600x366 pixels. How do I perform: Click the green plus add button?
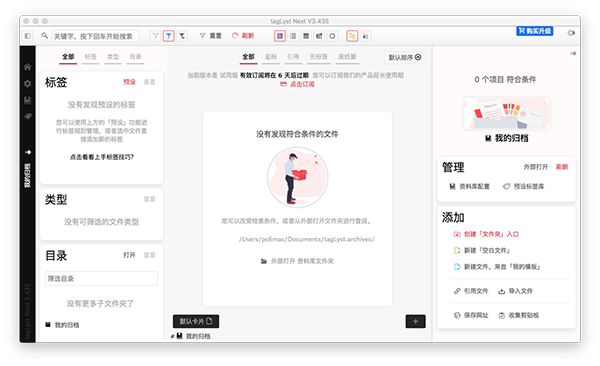pos(416,322)
